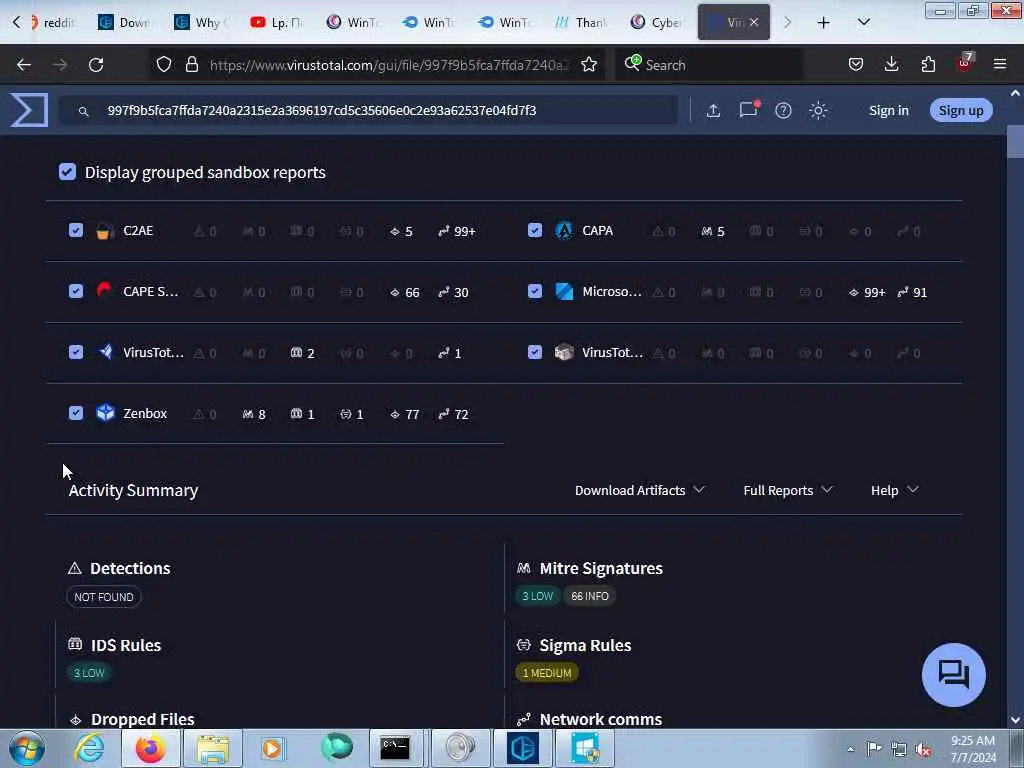Switch to the YouTube Lp. tab

coord(279,23)
